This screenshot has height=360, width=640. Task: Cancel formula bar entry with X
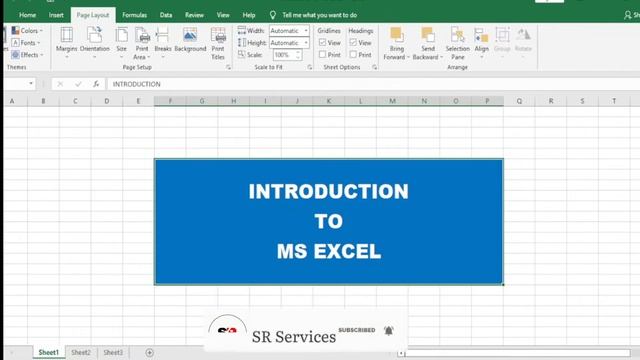(x=60, y=84)
